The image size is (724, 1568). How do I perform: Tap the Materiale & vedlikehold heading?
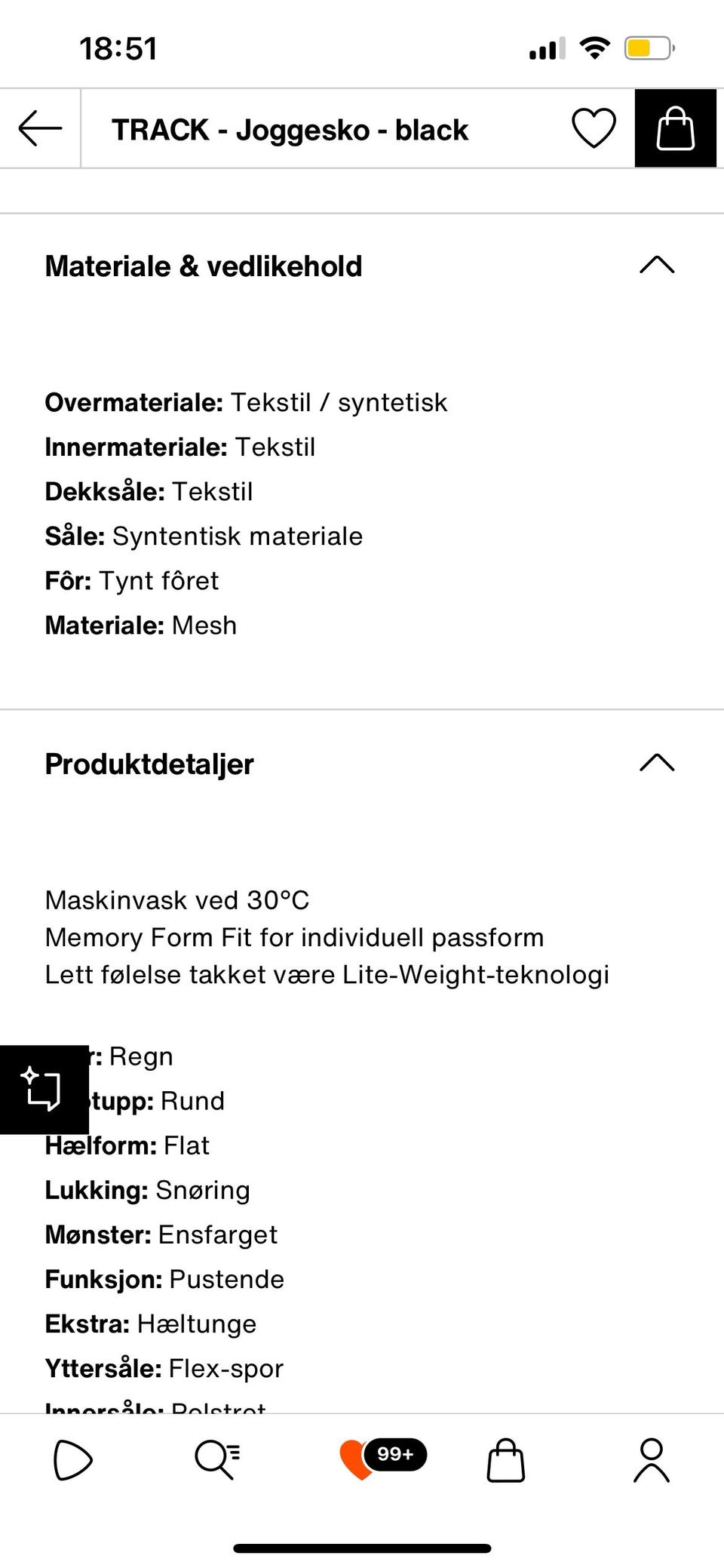[204, 266]
